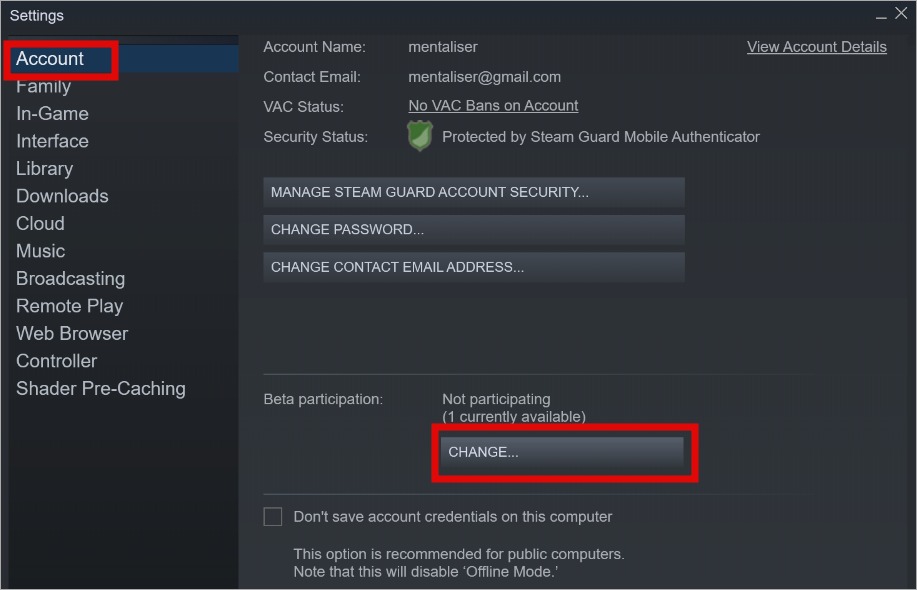
Task: Select the Broadcasting category
Action: 70,278
